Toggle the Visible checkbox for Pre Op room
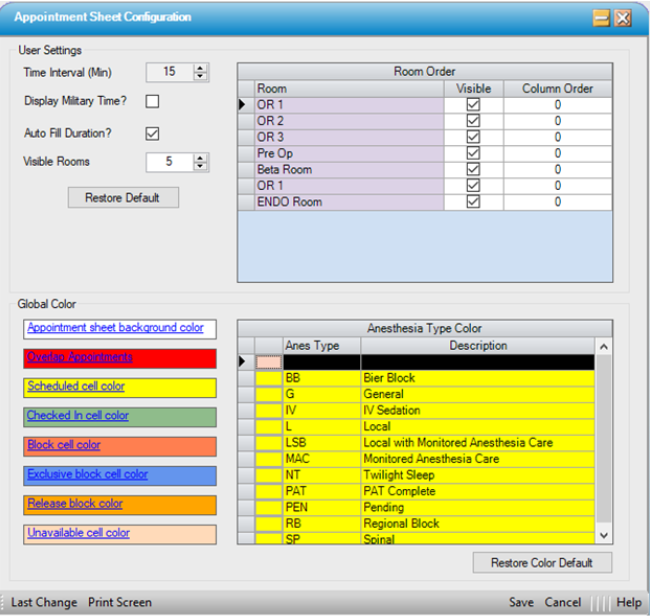650x616 pixels. (x=473, y=153)
